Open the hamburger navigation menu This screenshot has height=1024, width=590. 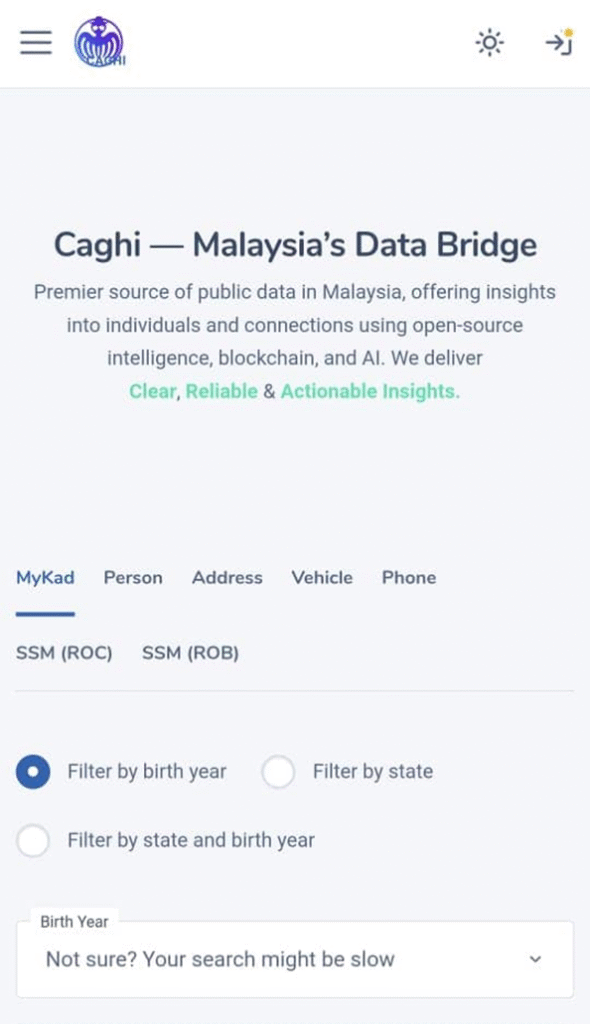point(36,42)
